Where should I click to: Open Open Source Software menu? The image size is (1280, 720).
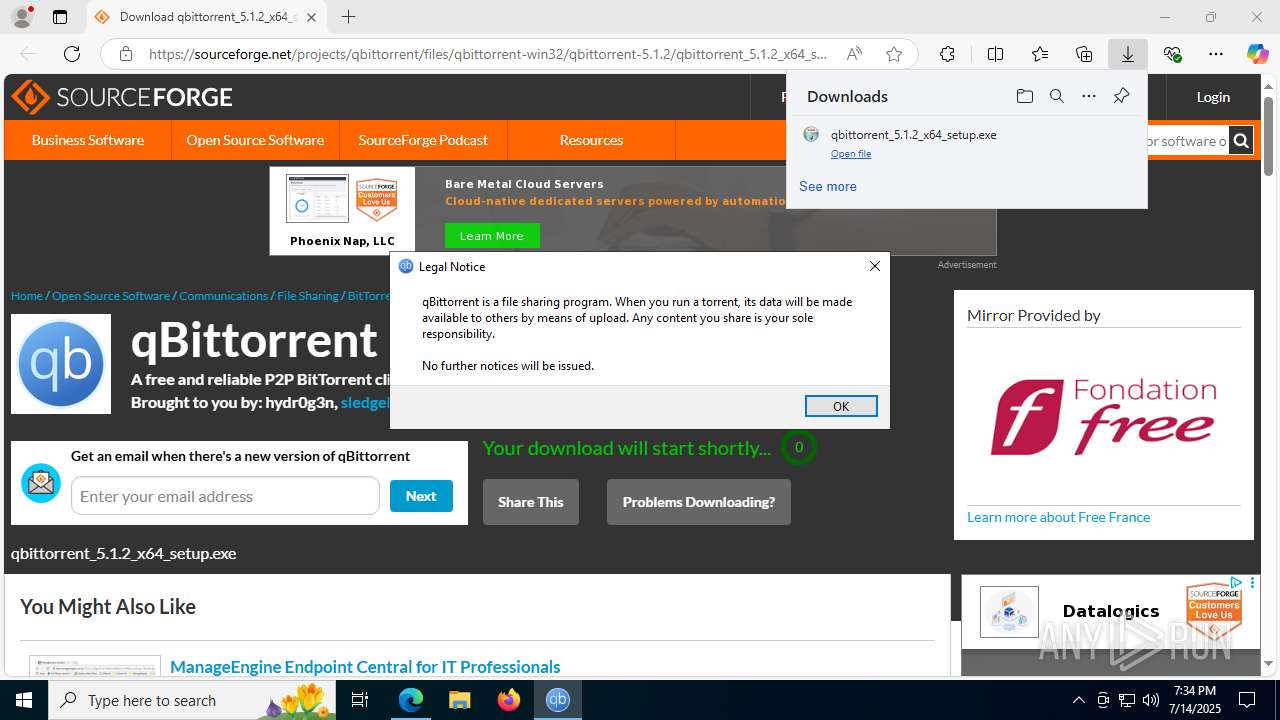tap(255, 140)
